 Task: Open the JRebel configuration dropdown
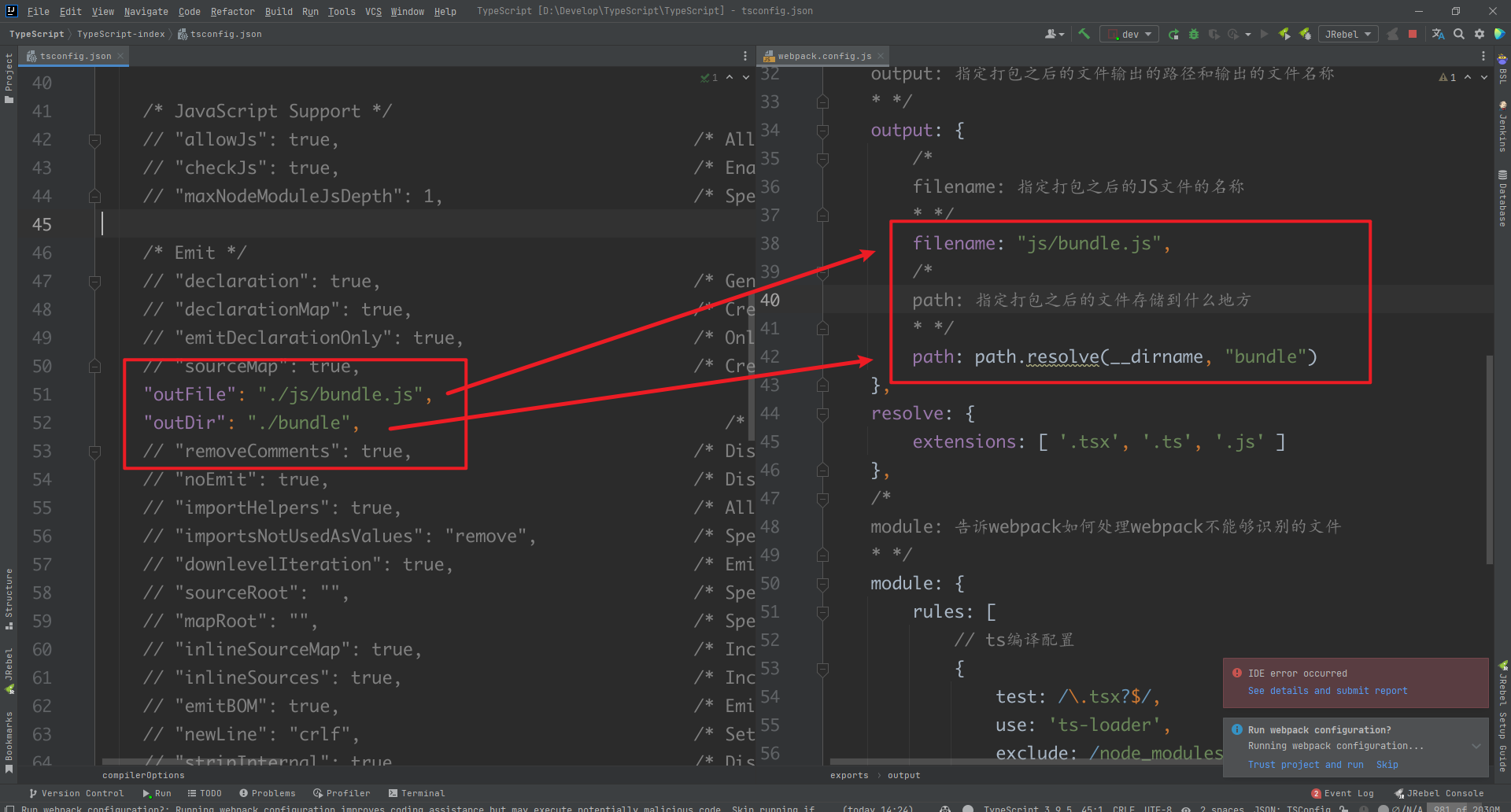pos(1348,34)
